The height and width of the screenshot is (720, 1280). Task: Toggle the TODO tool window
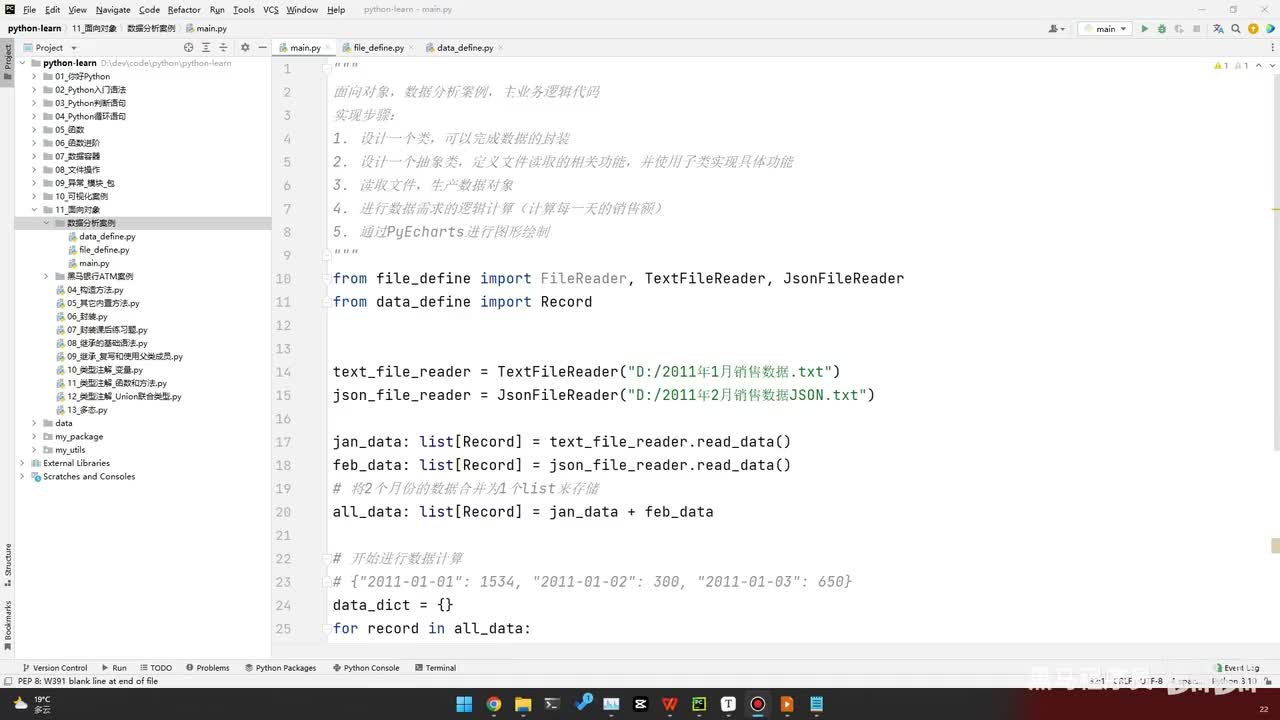[x=155, y=668]
